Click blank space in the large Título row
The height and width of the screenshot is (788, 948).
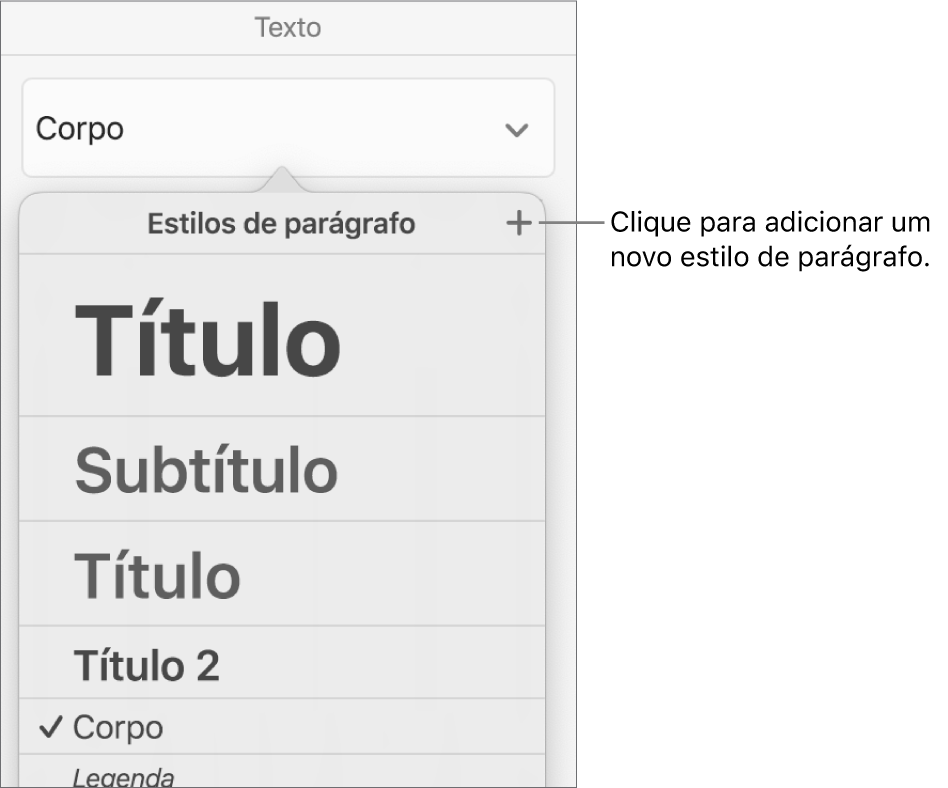coord(450,342)
